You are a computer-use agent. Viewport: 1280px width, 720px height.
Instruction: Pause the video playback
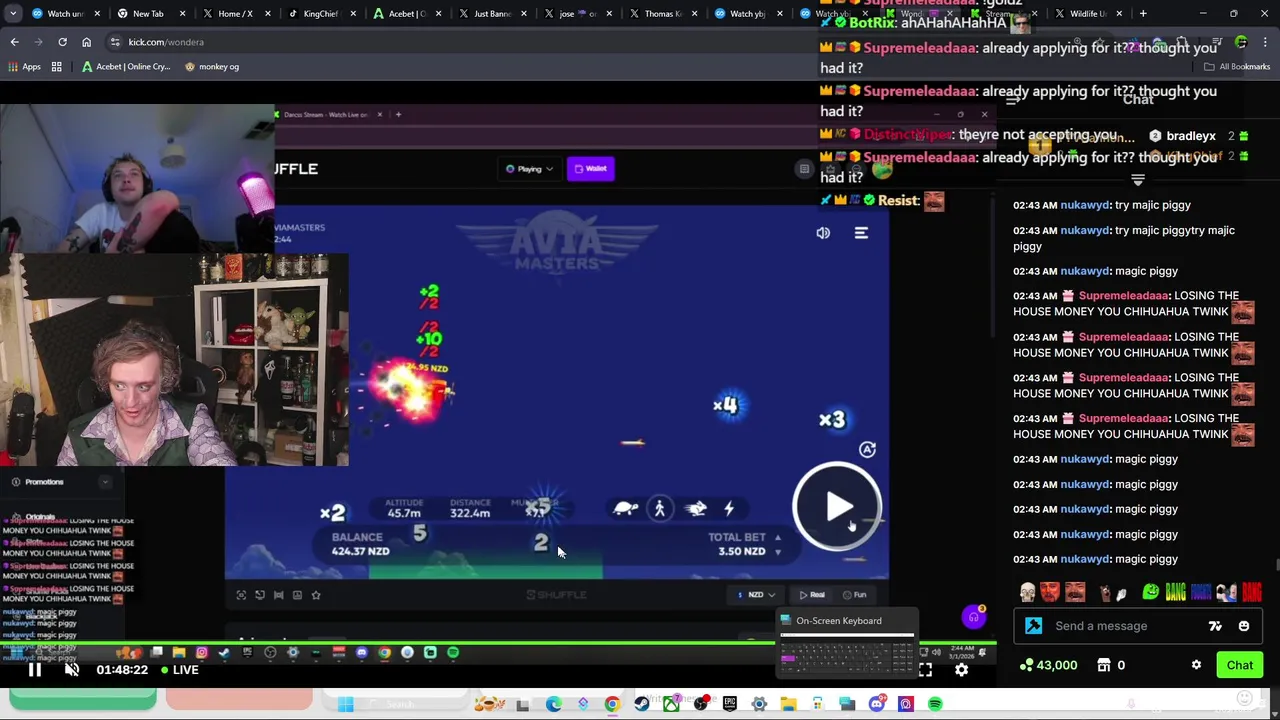coord(34,670)
